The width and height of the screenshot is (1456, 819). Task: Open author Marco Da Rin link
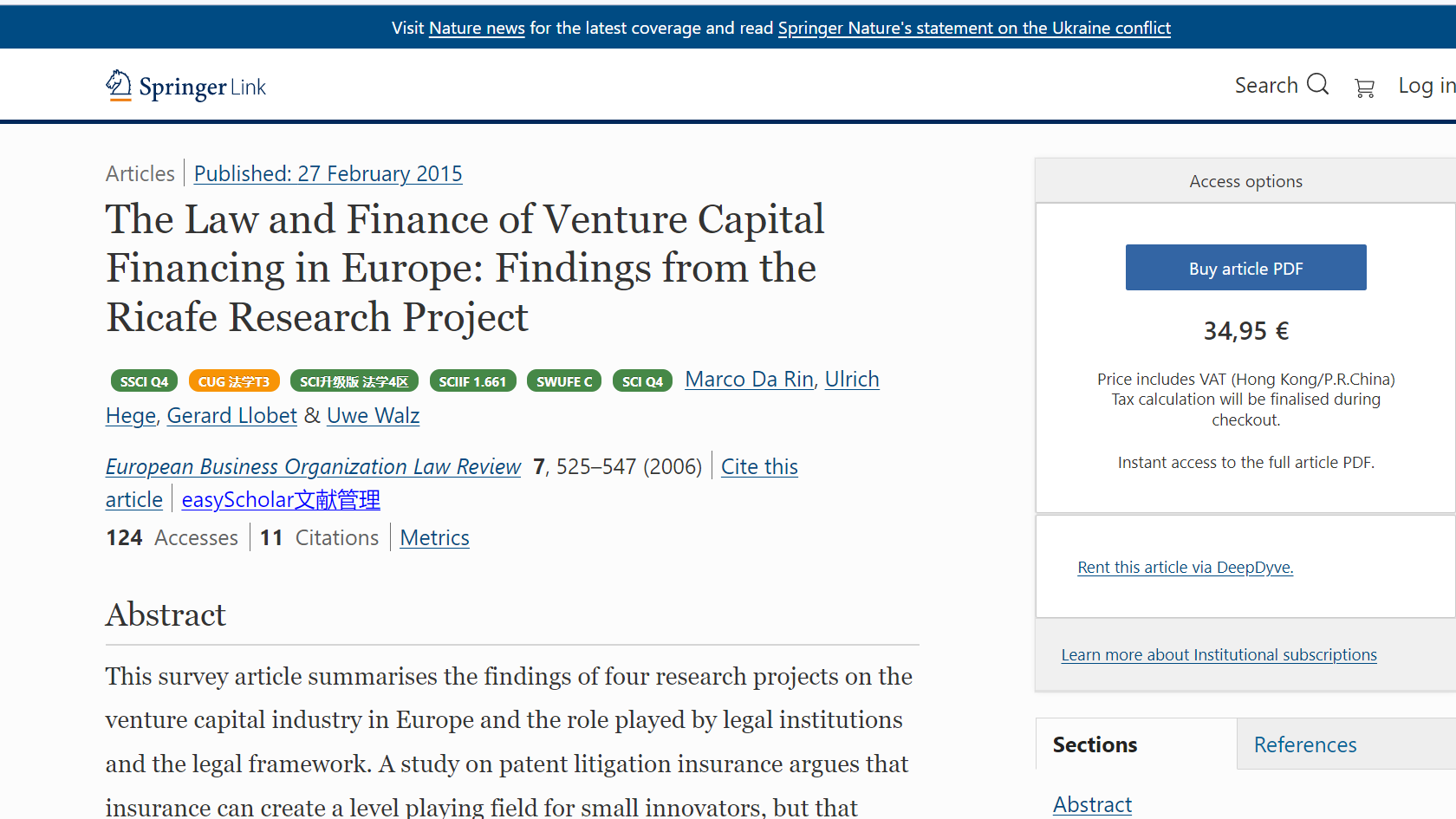pos(749,380)
